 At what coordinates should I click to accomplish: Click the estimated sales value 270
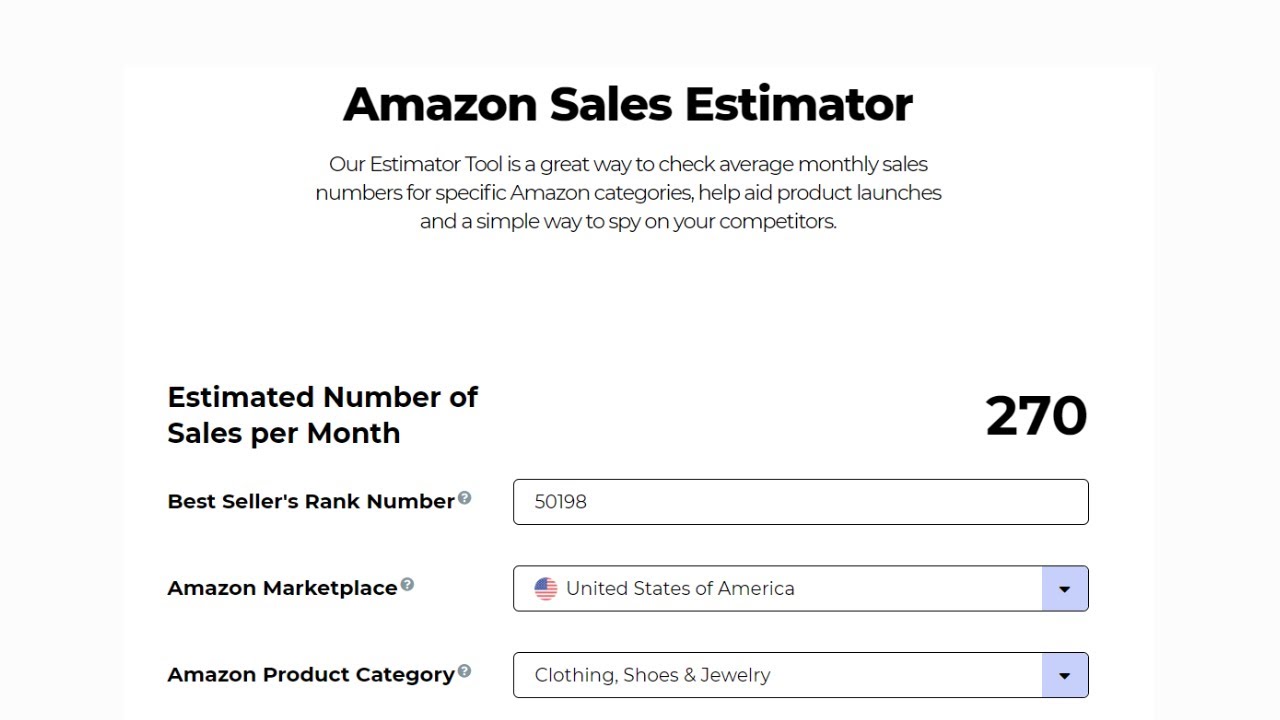point(1035,416)
